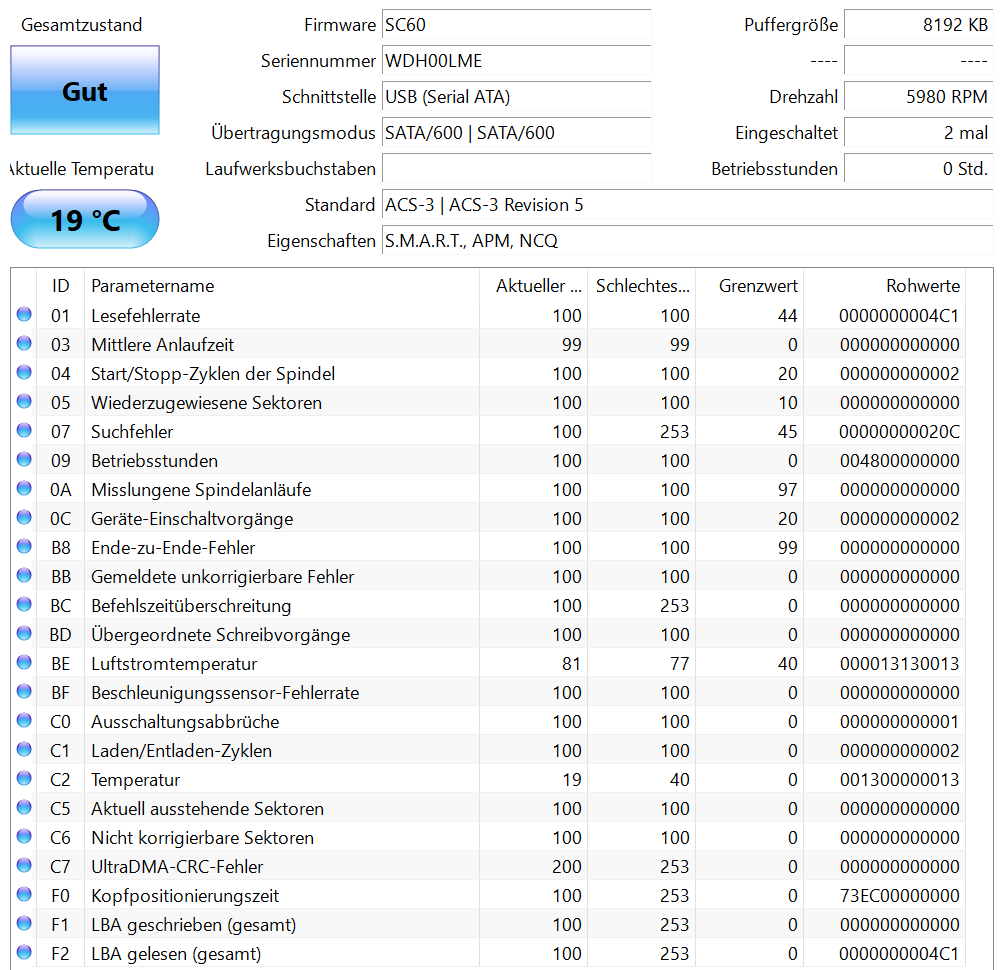Click the 19 °C temperature button
The image size is (1000, 970).
[85, 219]
